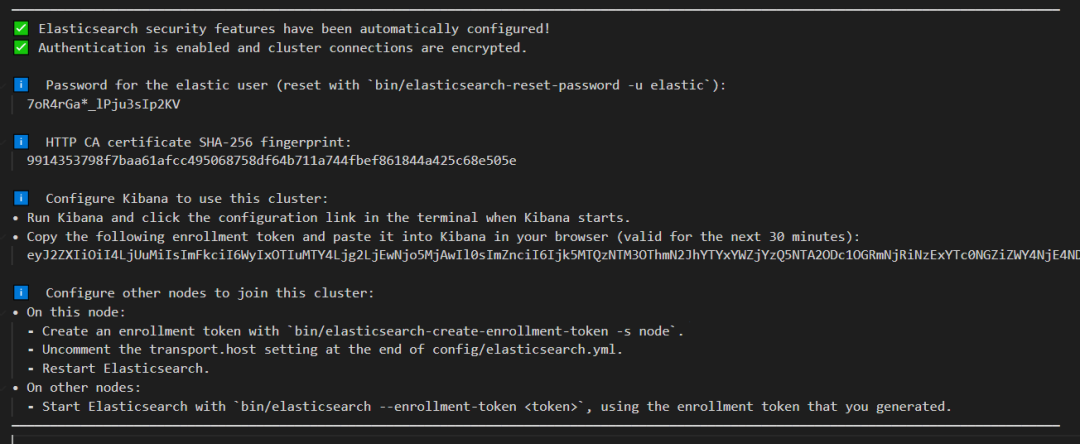The height and width of the screenshot is (444, 1080).
Task: Click info icon beside Configure Kibana line
Action: pos(21,198)
